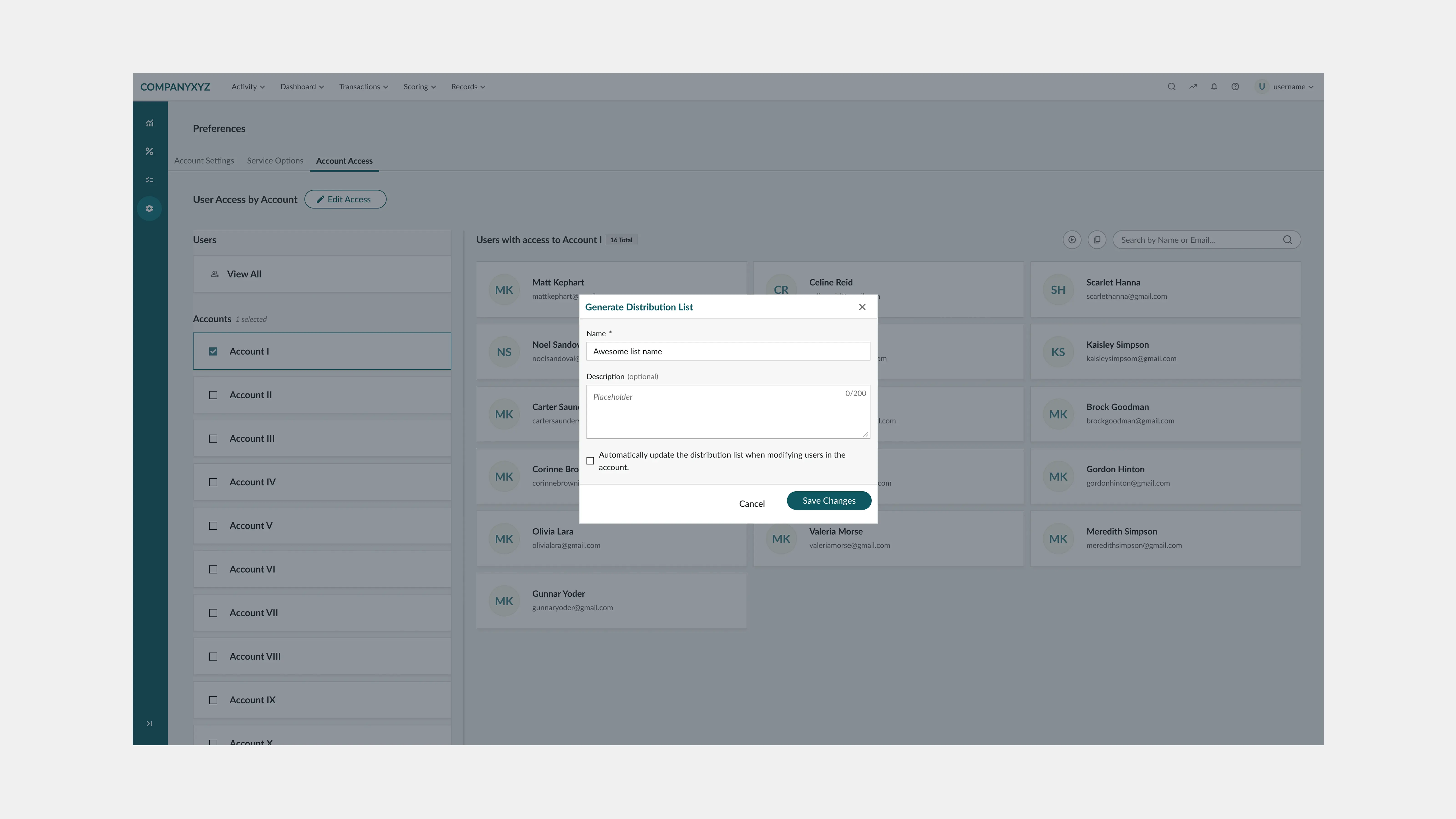Image resolution: width=1456 pixels, height=819 pixels.
Task: Open the settings gear in left sidebar
Action: (x=149, y=209)
